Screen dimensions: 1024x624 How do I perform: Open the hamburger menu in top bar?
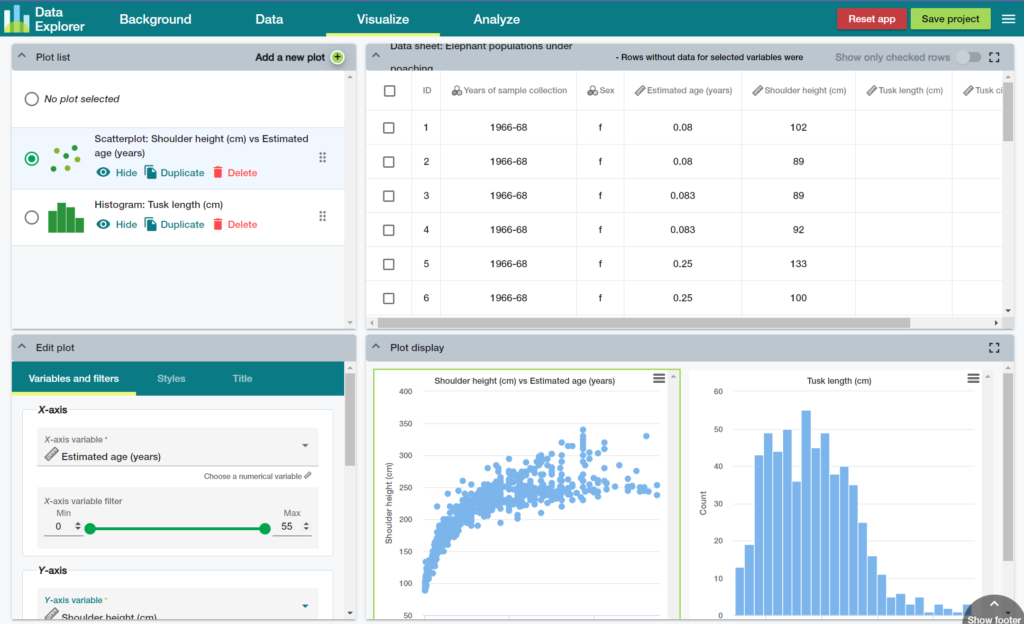point(1007,19)
